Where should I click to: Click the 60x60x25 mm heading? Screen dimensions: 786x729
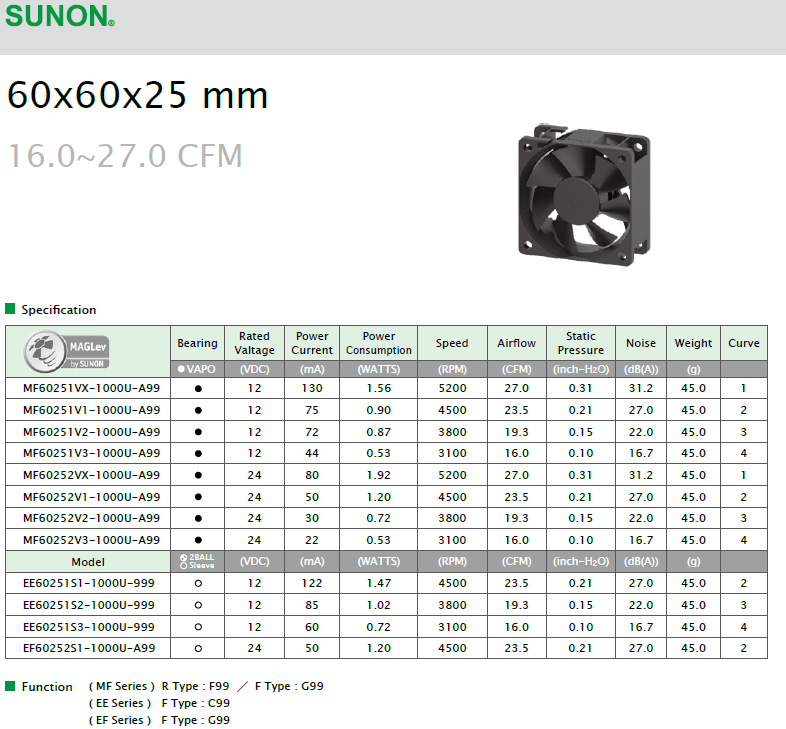pyautogui.click(x=138, y=95)
